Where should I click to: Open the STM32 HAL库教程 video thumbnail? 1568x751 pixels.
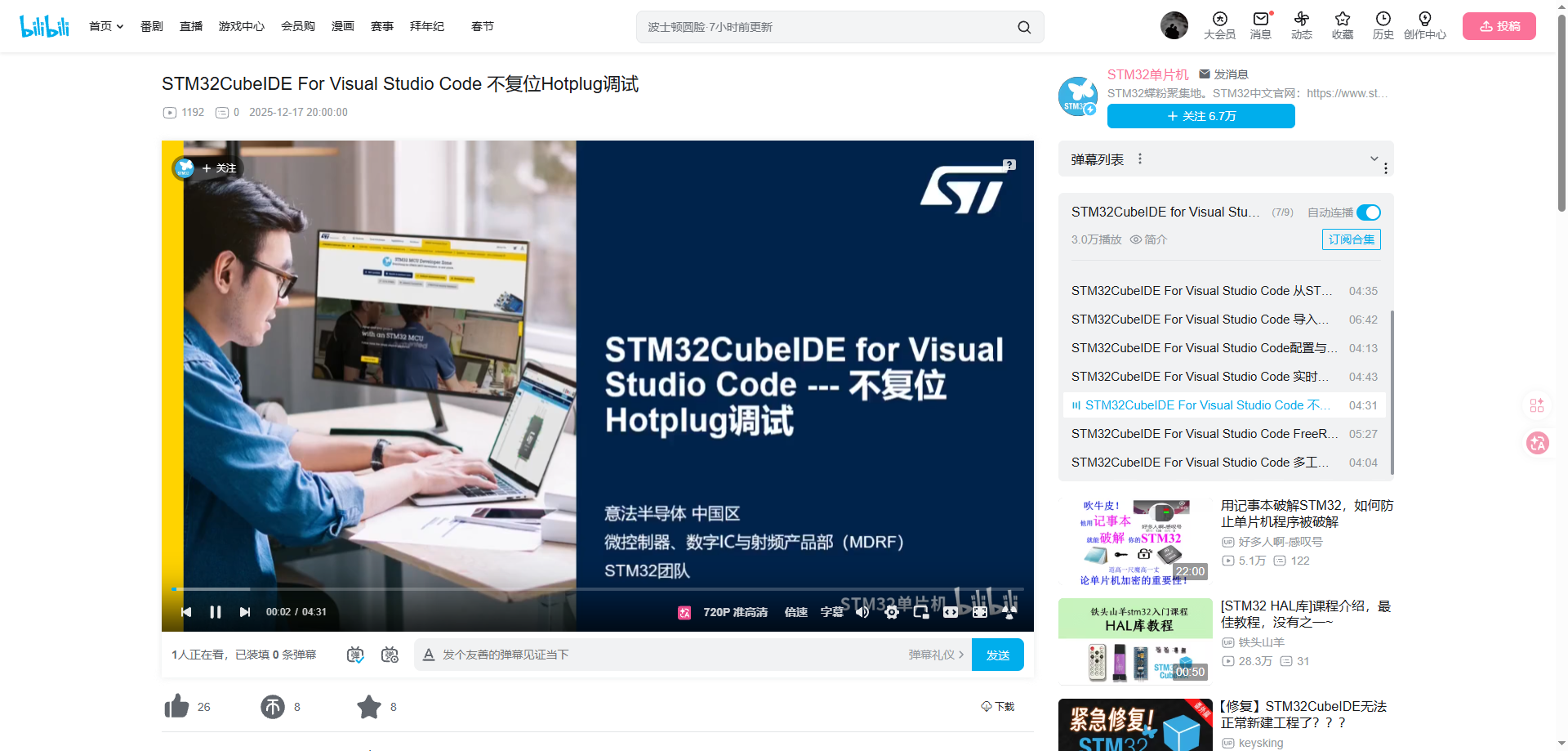pyautogui.click(x=1135, y=642)
